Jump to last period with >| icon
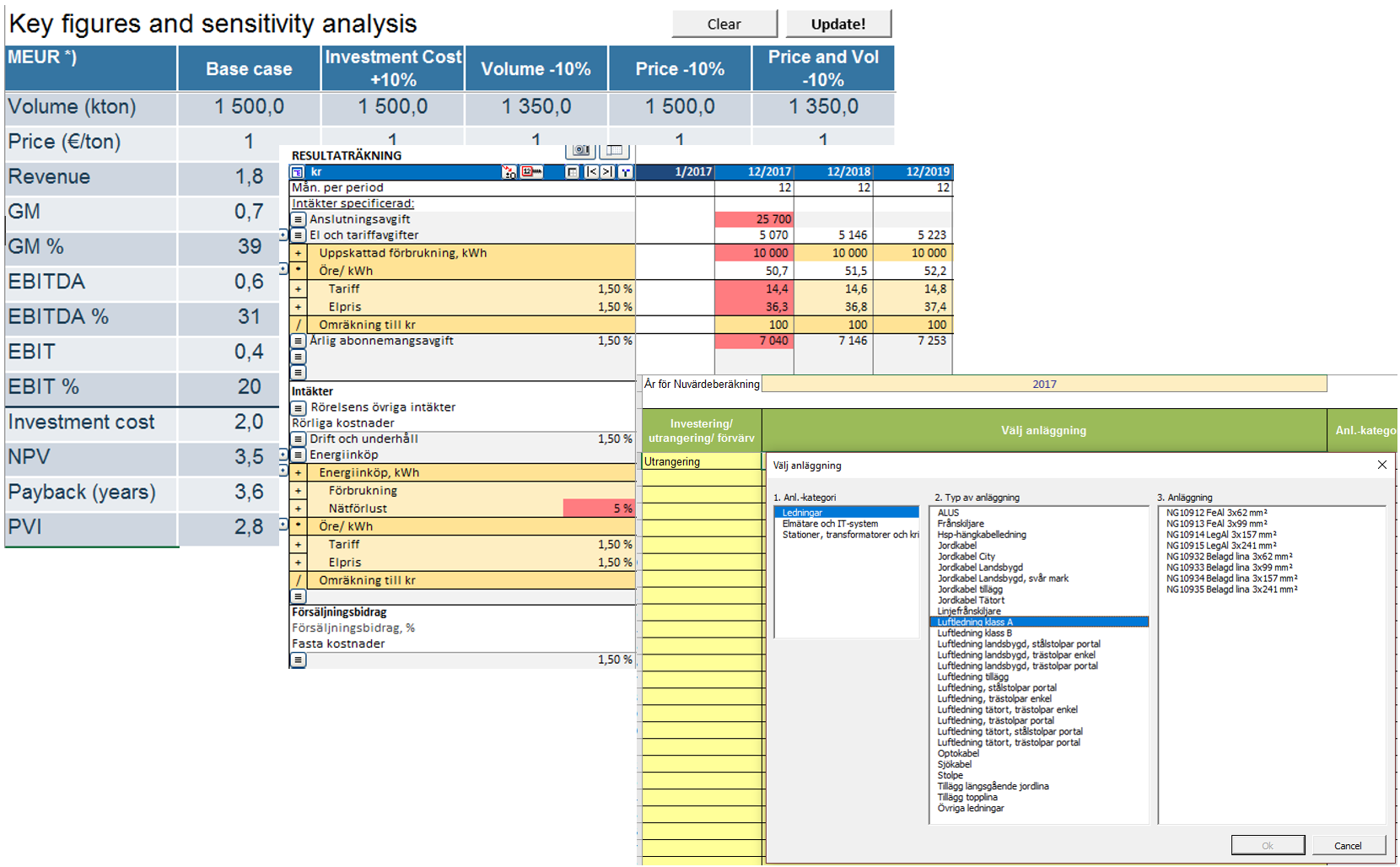The height and width of the screenshot is (867, 1400). coord(607,172)
